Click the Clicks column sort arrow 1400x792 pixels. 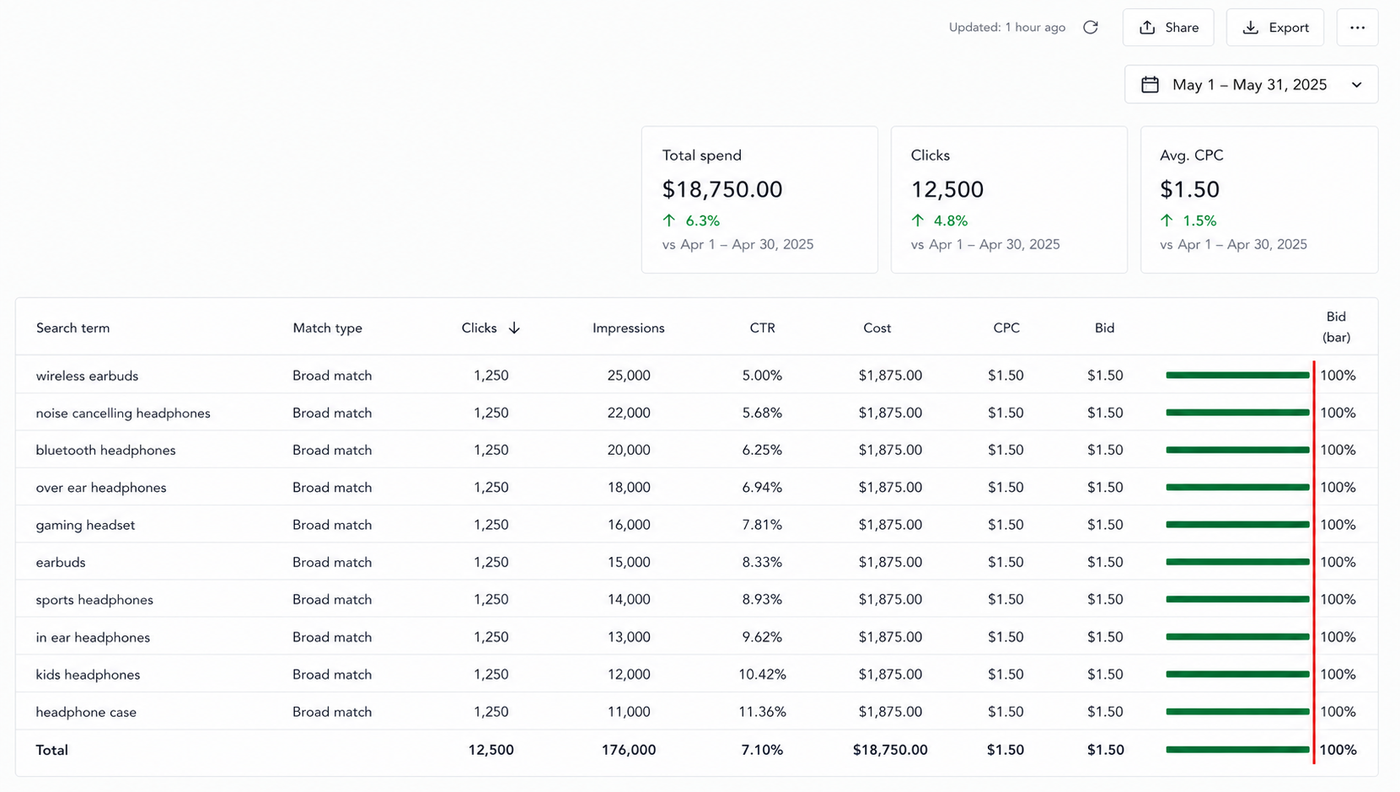[514, 328]
